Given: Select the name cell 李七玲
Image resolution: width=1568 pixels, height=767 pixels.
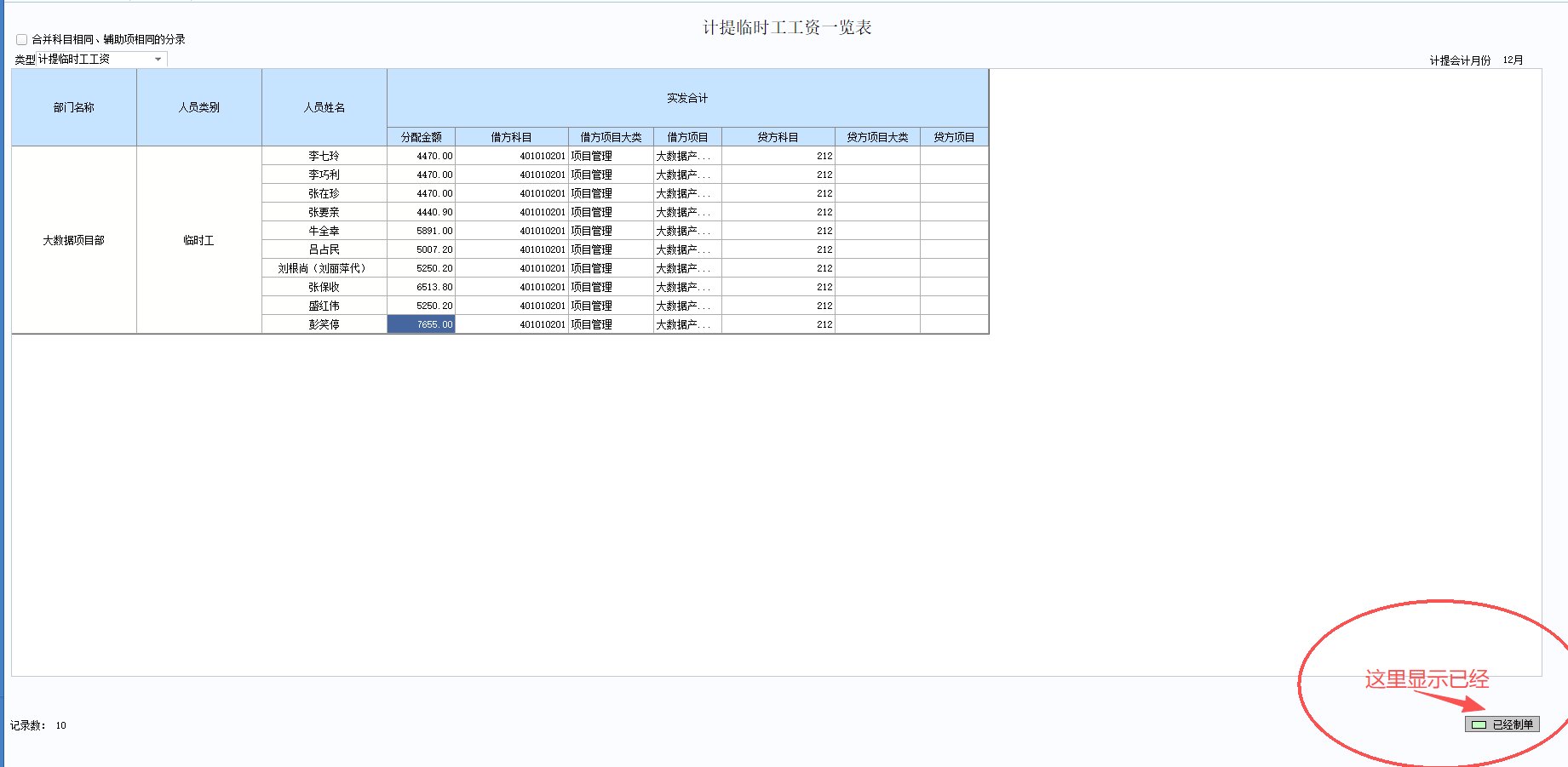Looking at the screenshot, I should tap(325, 156).
